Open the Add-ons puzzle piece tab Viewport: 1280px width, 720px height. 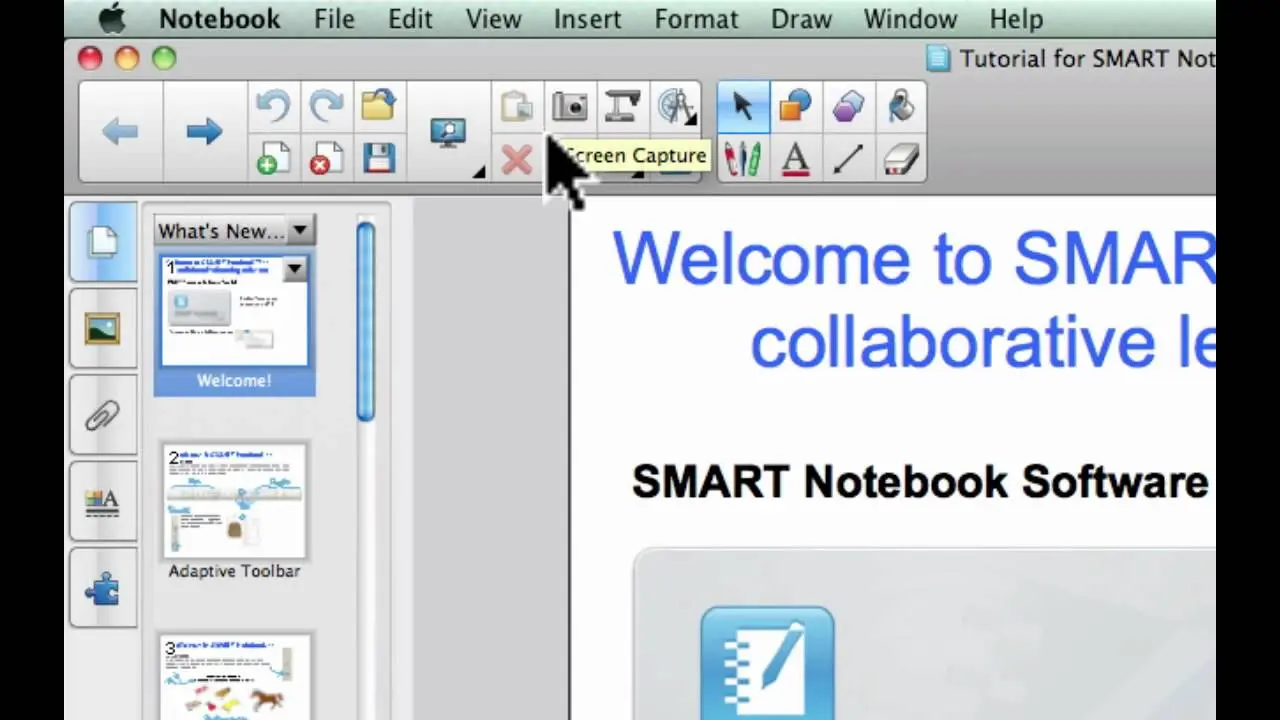pyautogui.click(x=103, y=589)
